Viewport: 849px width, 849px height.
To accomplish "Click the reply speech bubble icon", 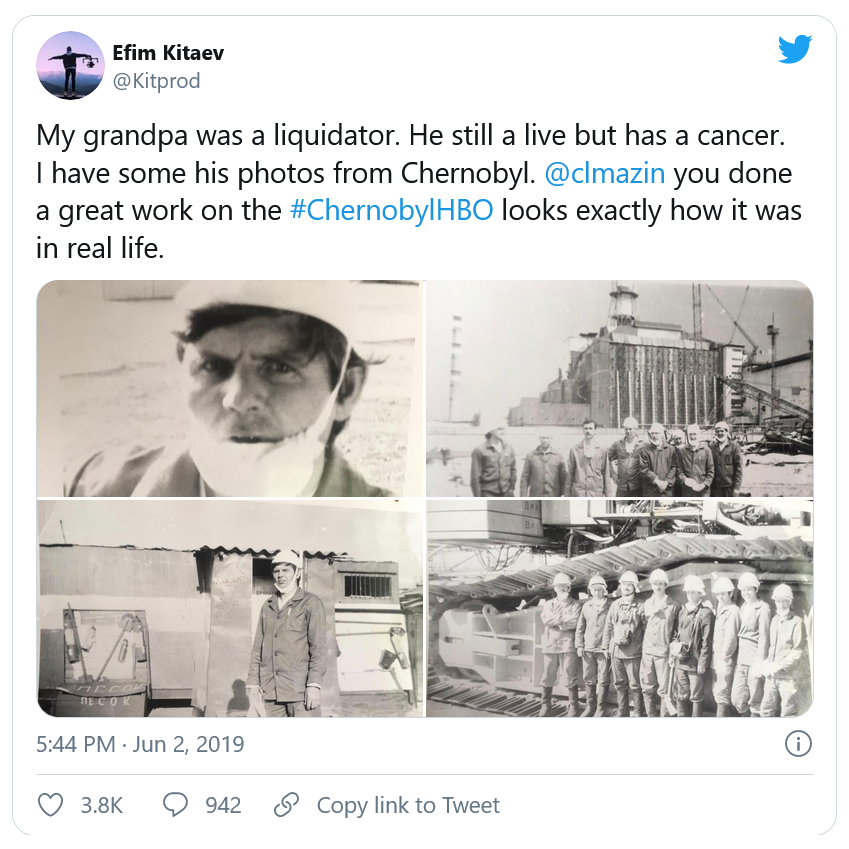I will (x=176, y=804).
